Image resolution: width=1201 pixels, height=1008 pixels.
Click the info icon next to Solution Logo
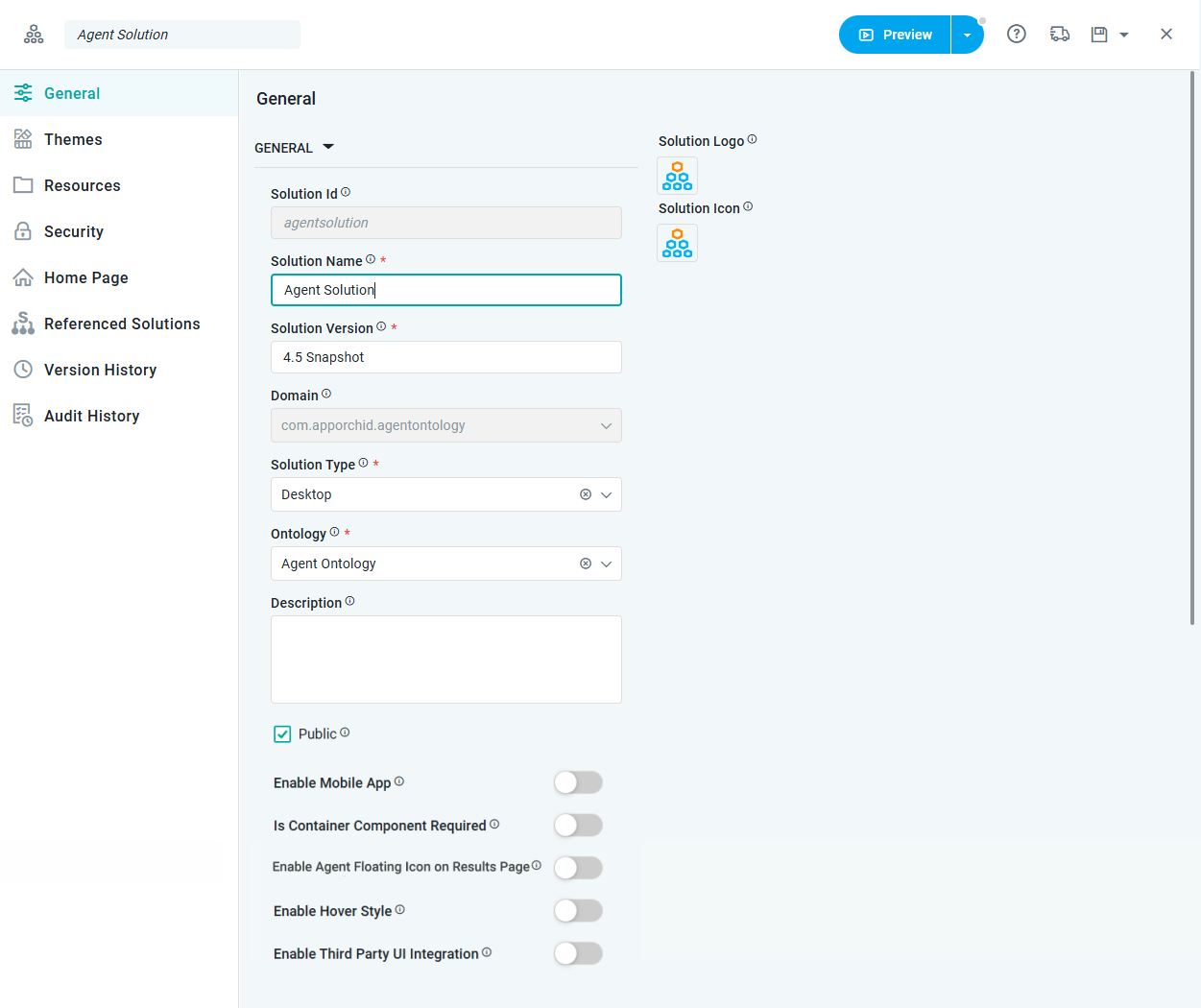coord(752,139)
